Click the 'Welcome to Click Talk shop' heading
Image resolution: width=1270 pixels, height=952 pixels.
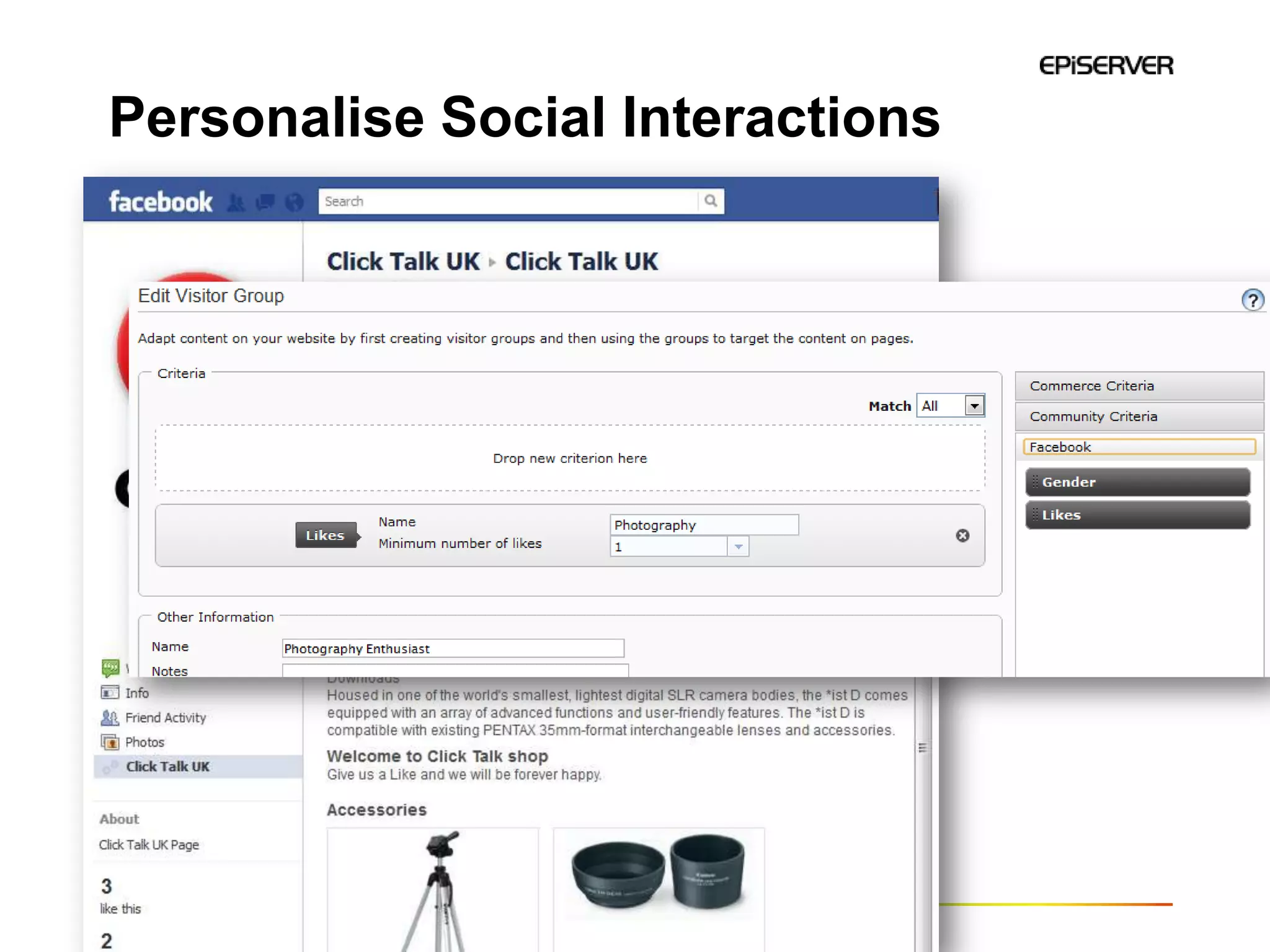point(438,756)
